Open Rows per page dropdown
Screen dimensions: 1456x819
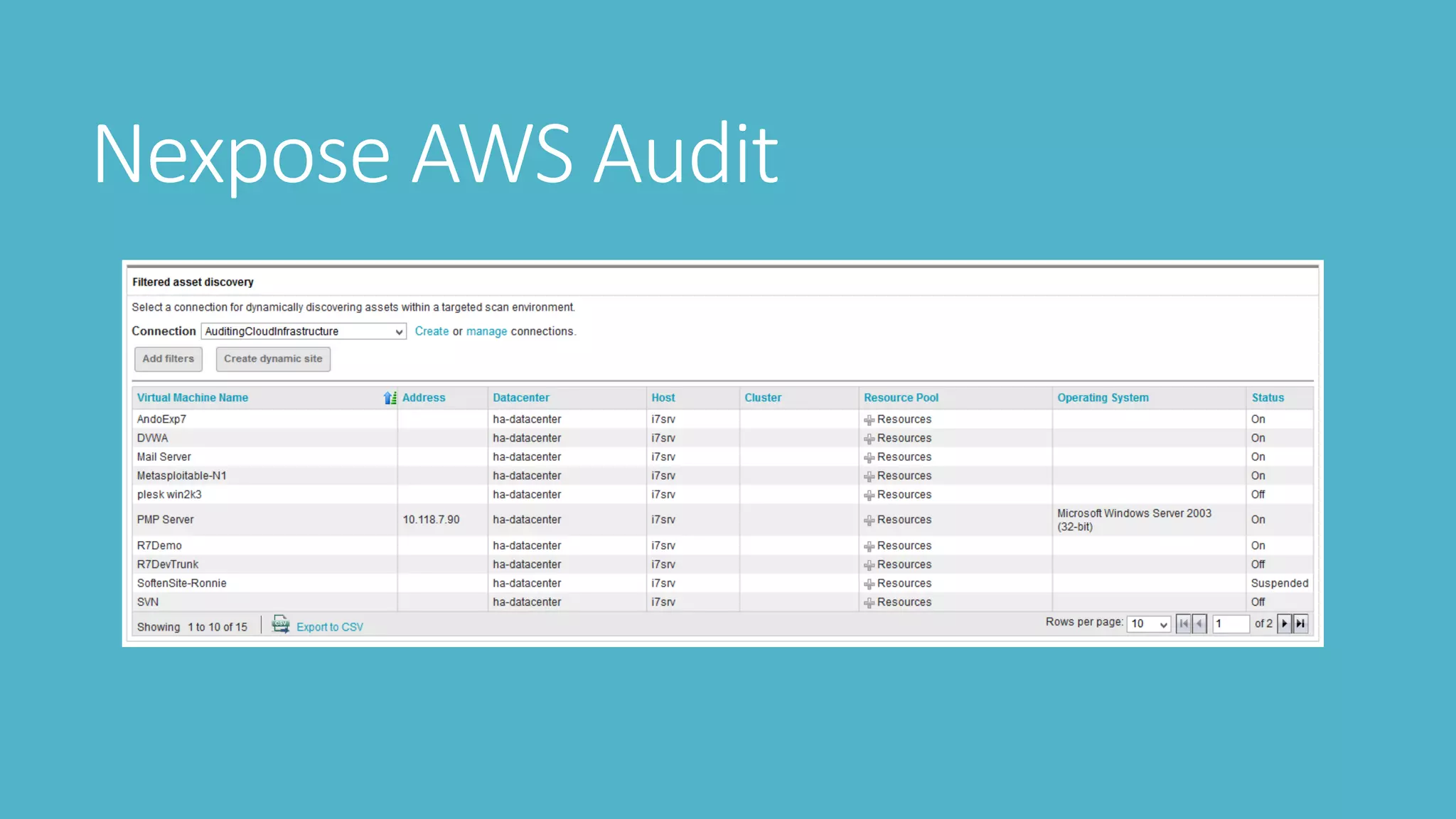point(1148,624)
